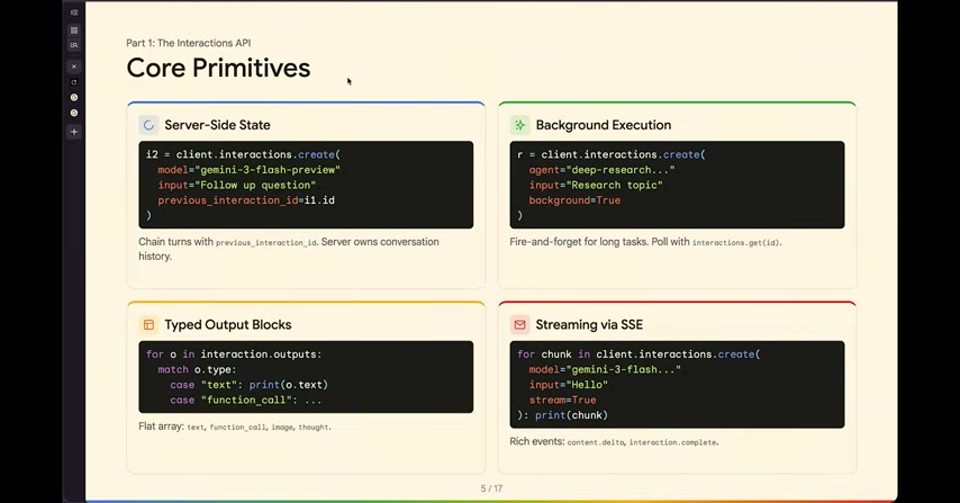
Task: Select the Streaming via SSE code block
Action: (677, 384)
